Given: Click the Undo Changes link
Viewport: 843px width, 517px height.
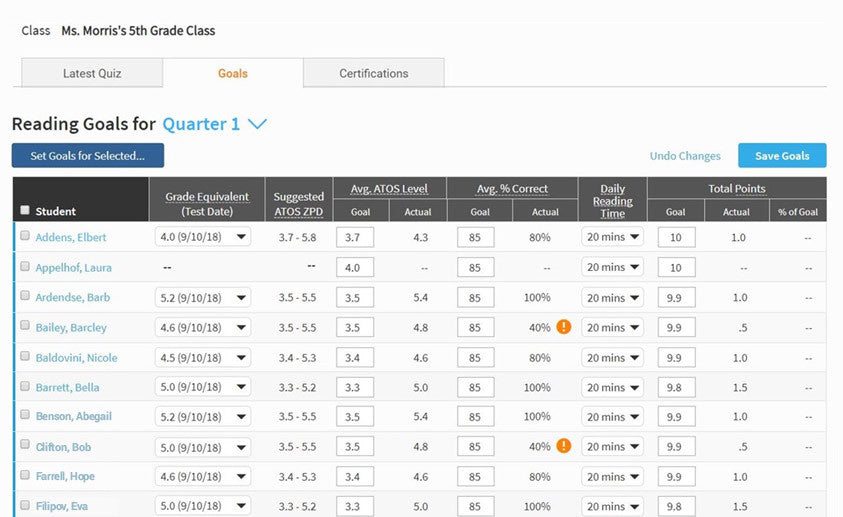Looking at the screenshot, I should [x=685, y=156].
